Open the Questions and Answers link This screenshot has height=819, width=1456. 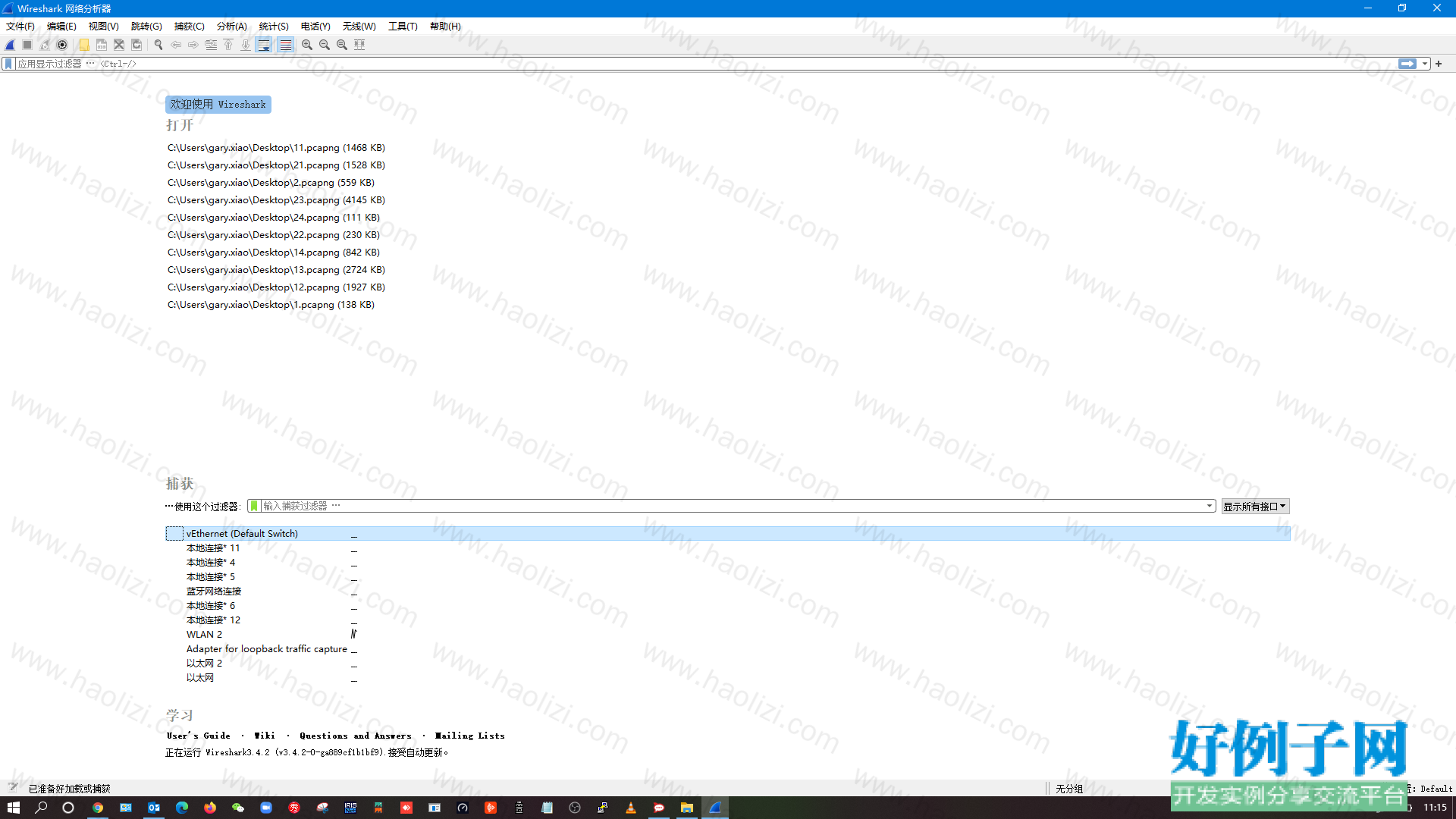click(x=355, y=736)
